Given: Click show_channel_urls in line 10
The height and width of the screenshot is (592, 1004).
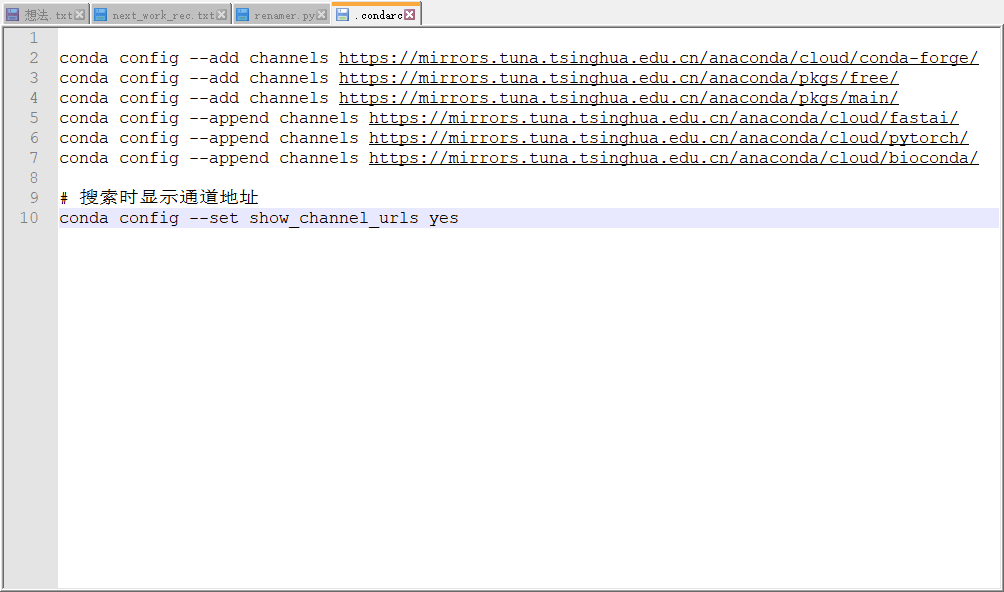Looking at the screenshot, I should tap(334, 218).
